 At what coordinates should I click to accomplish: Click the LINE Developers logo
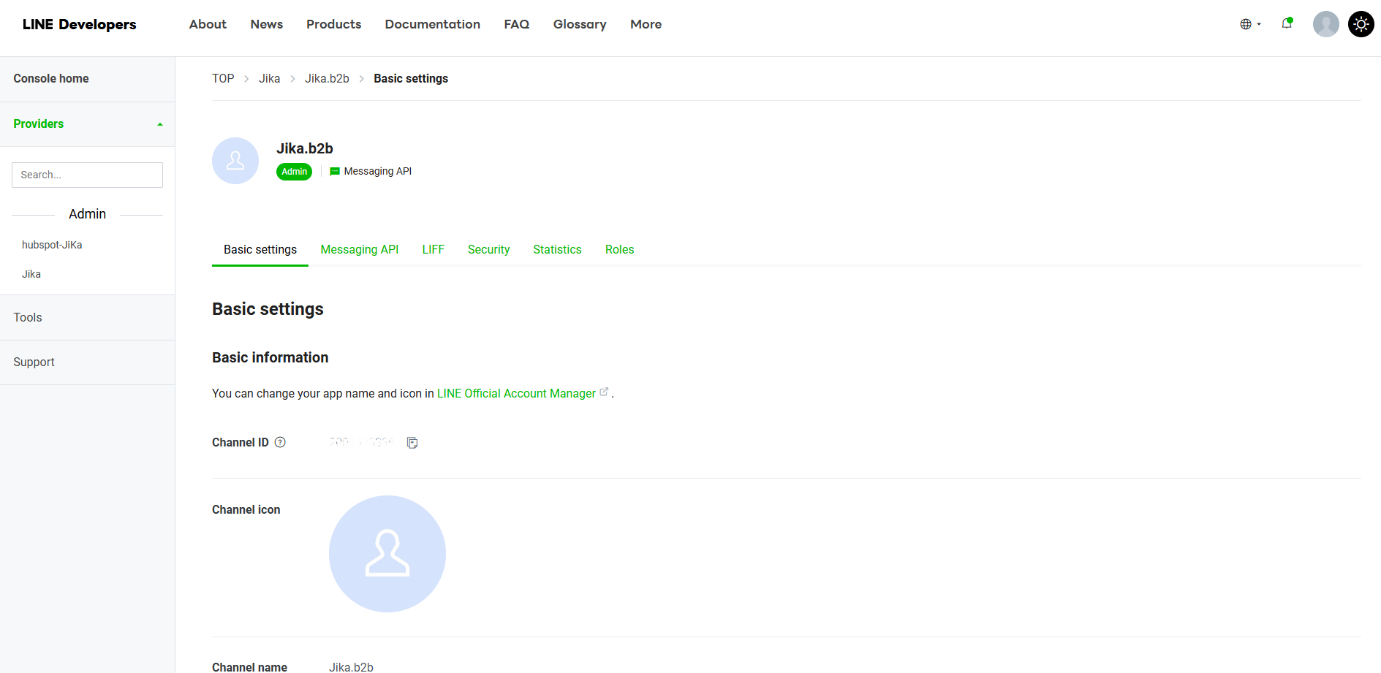point(79,24)
